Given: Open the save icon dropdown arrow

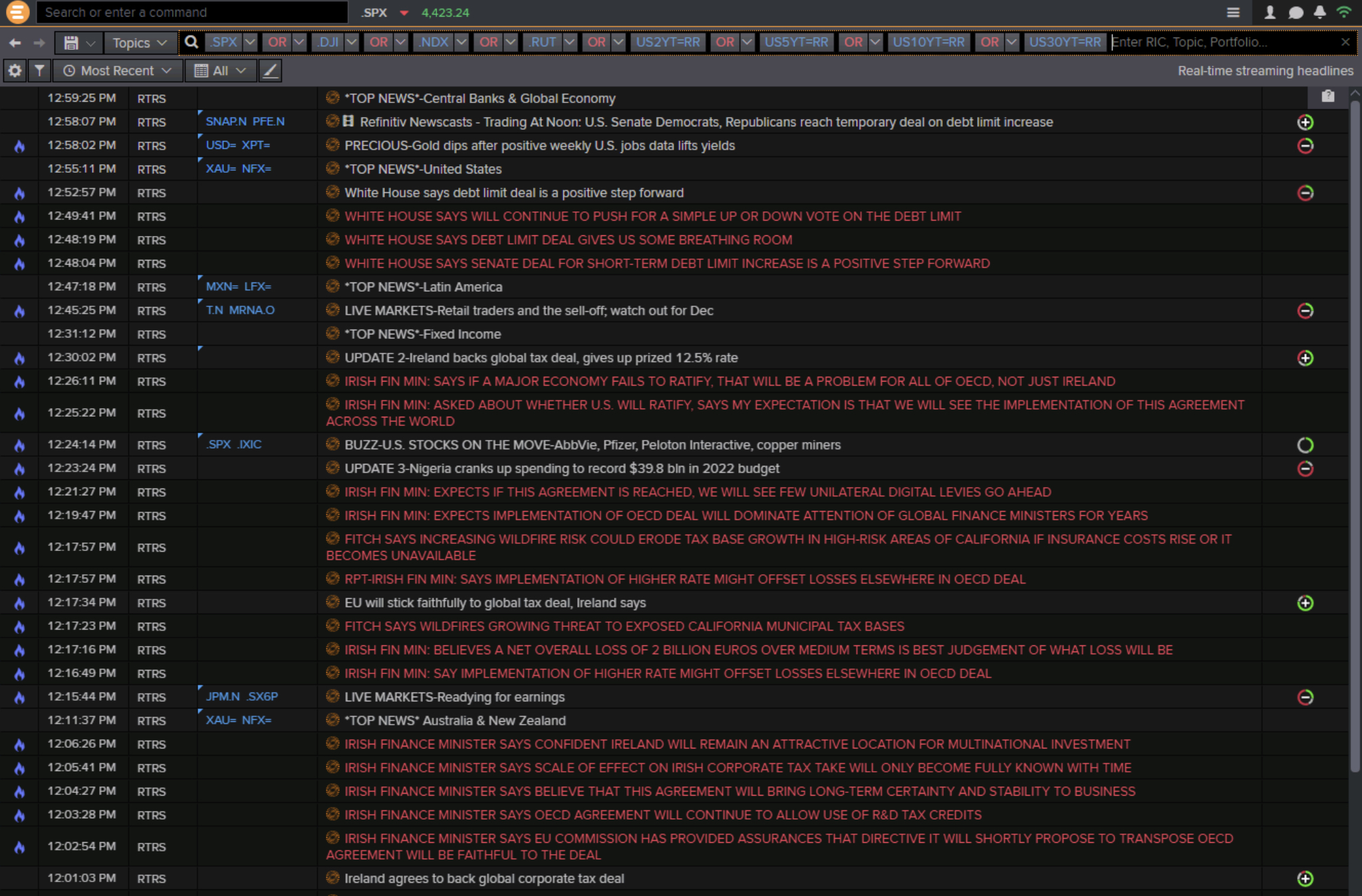Looking at the screenshot, I should [x=91, y=43].
